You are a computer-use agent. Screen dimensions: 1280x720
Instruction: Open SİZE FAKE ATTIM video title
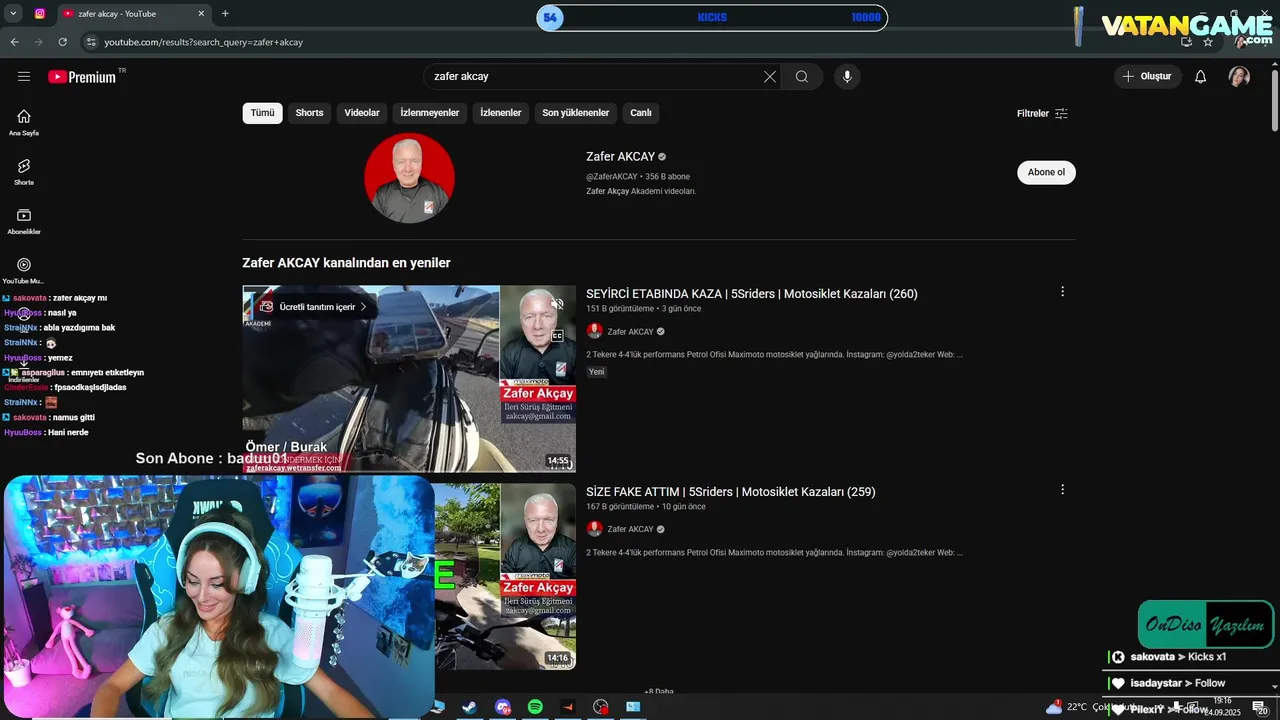pos(731,492)
